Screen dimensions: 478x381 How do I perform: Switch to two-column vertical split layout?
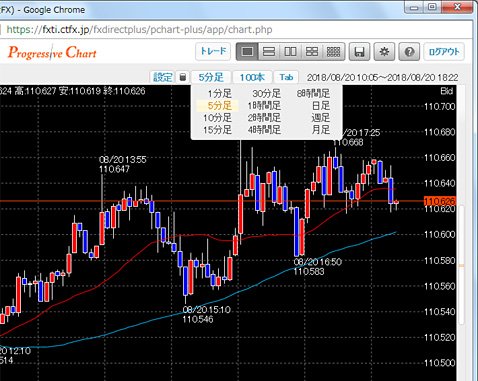[x=290, y=52]
